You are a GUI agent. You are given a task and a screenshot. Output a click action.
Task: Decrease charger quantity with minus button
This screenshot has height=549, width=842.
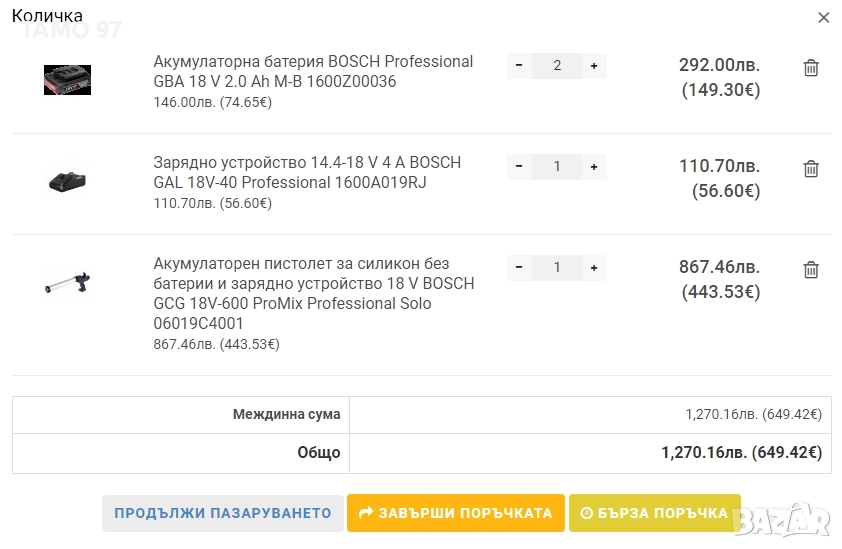pos(519,167)
